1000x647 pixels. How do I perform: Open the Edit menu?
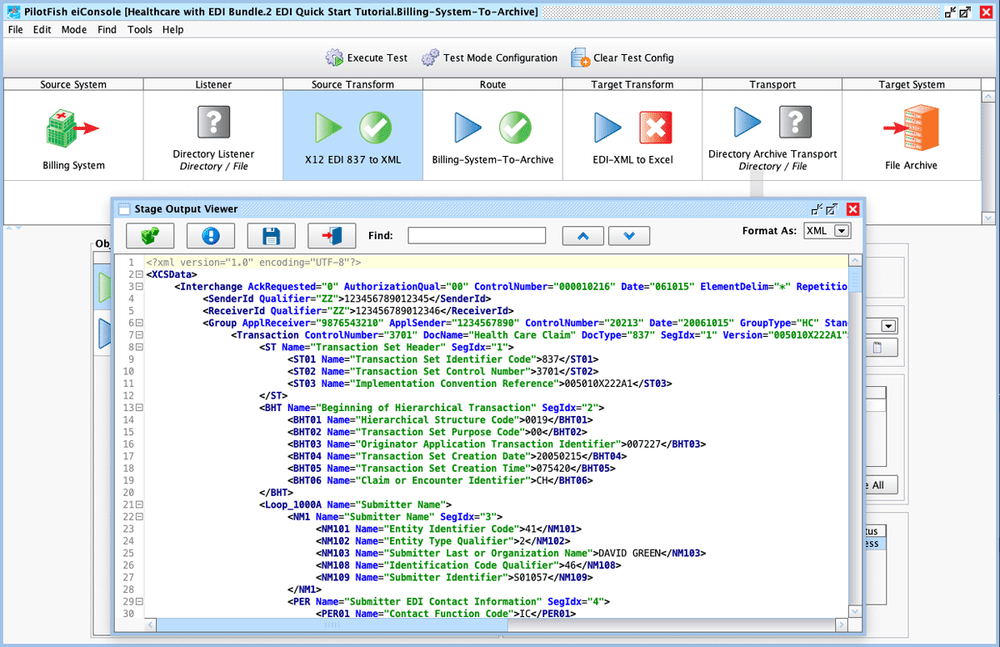point(42,29)
